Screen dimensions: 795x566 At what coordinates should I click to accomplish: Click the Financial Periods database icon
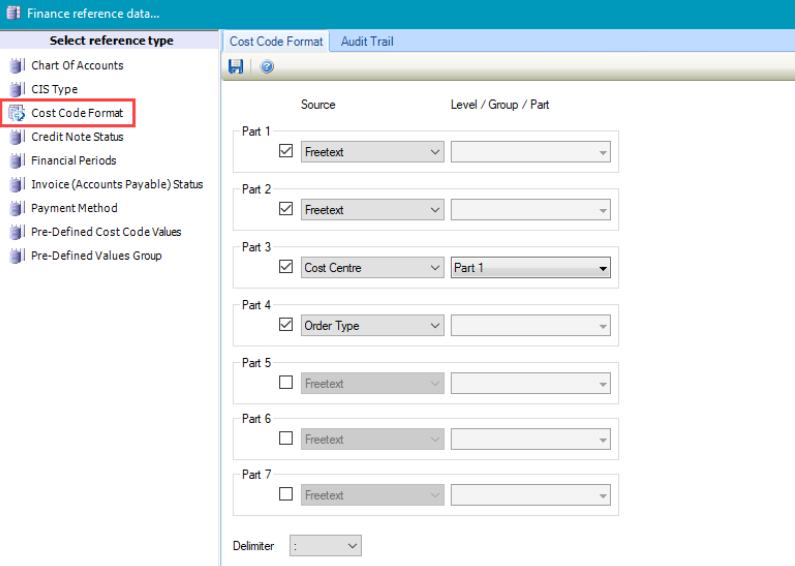tap(16, 161)
